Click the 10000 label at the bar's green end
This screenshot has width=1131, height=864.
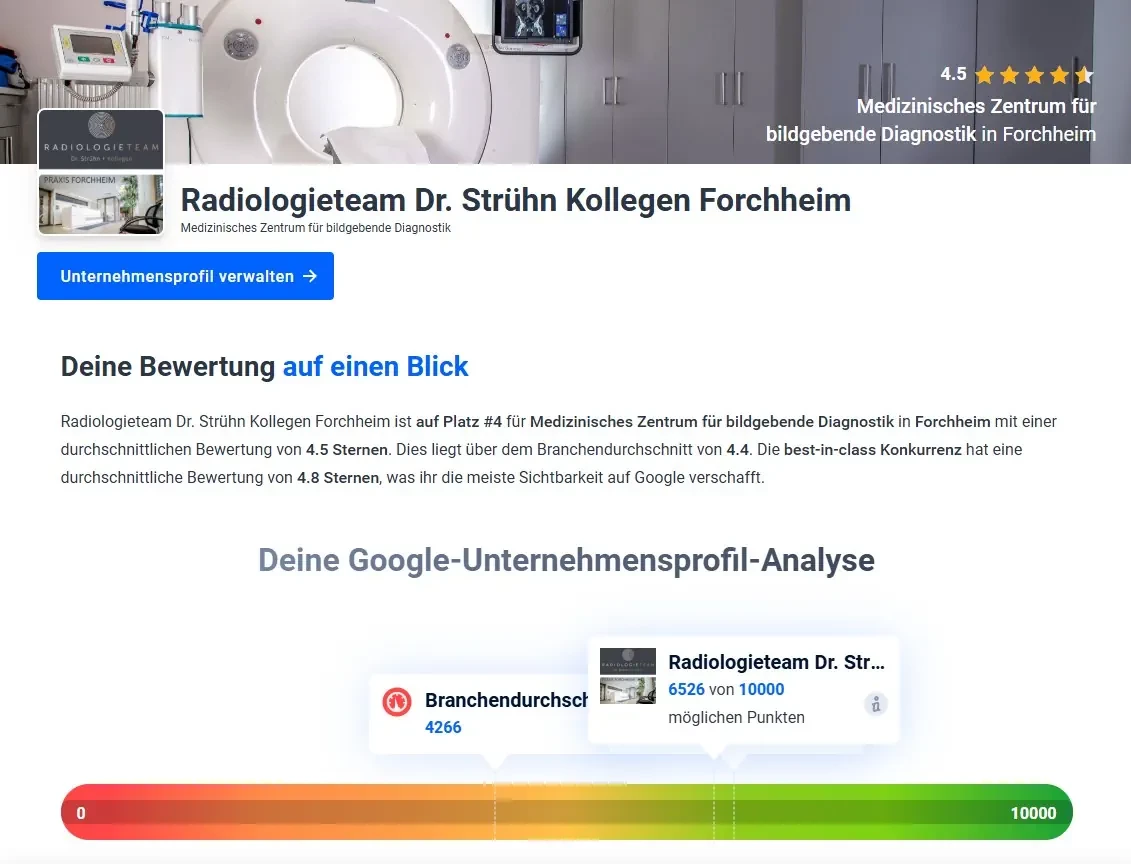coord(1033,813)
